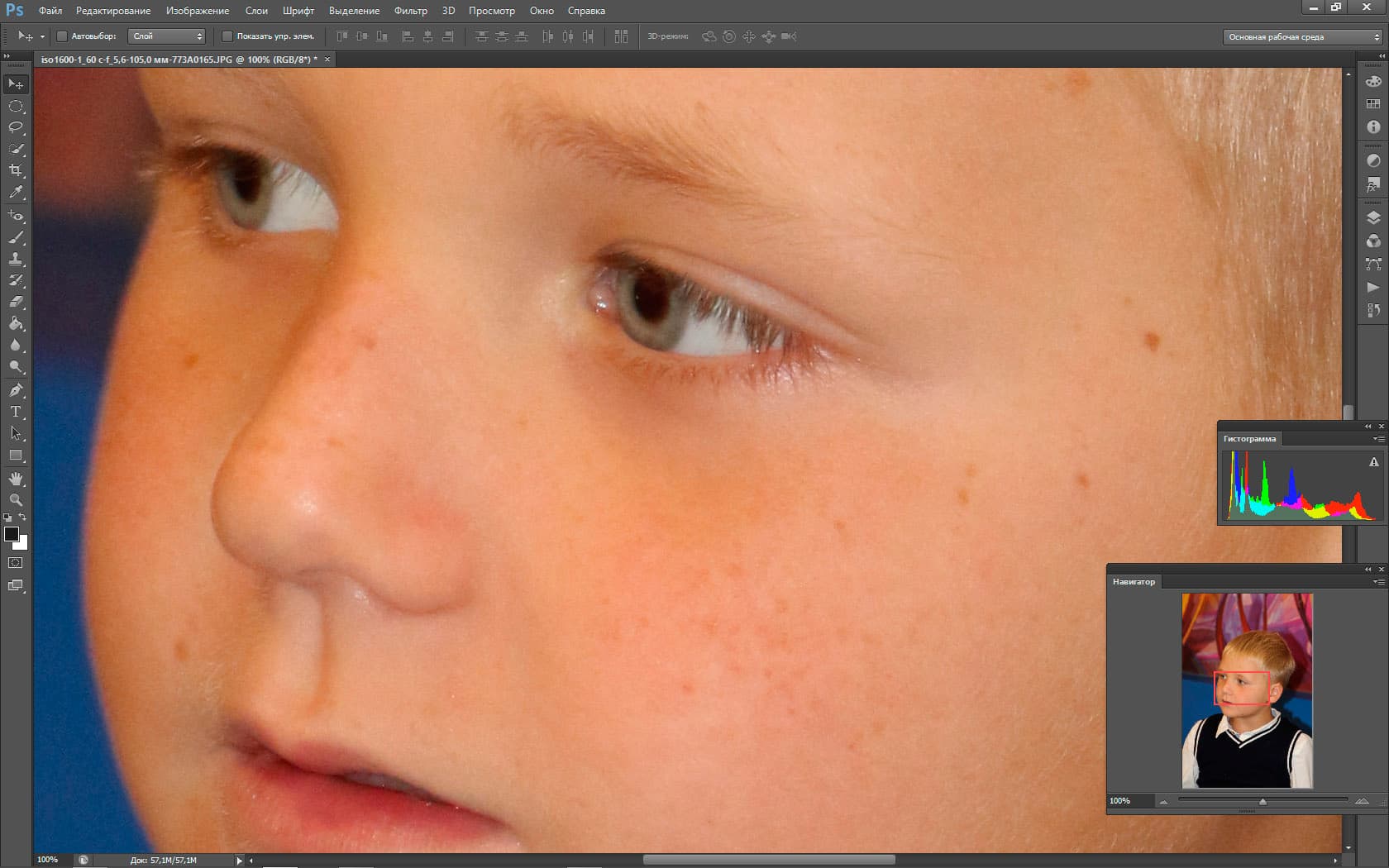Zoom in with Navigator large mountains button
Image resolution: width=1389 pixels, height=868 pixels.
(x=1362, y=801)
